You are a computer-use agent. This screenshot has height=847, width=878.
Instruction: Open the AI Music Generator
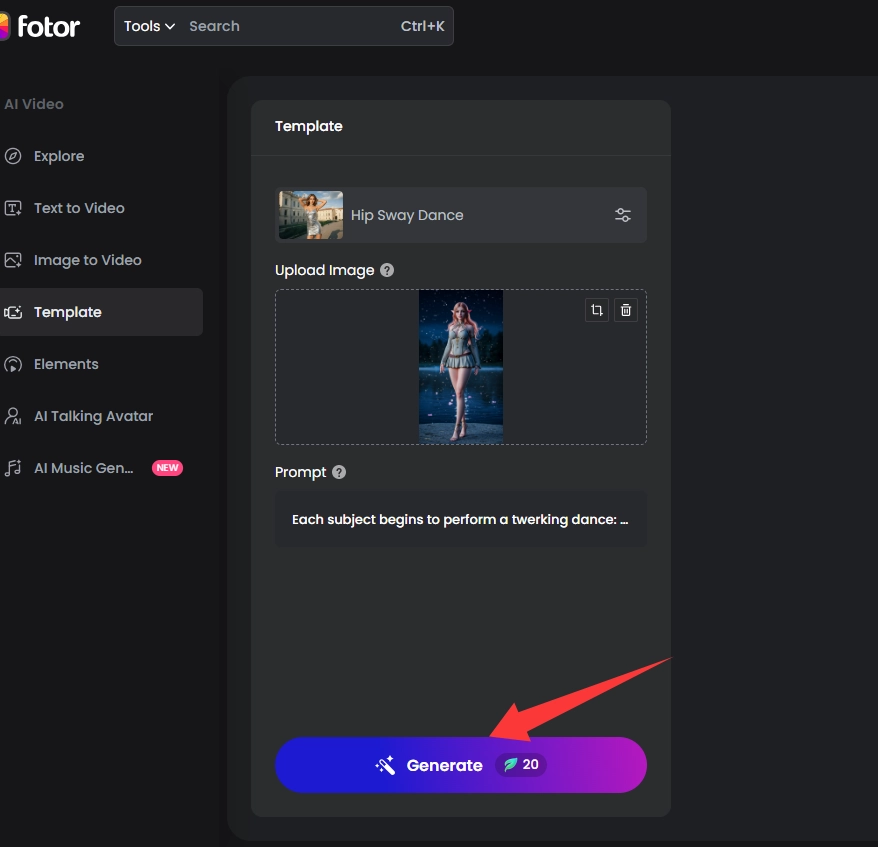[84, 468]
